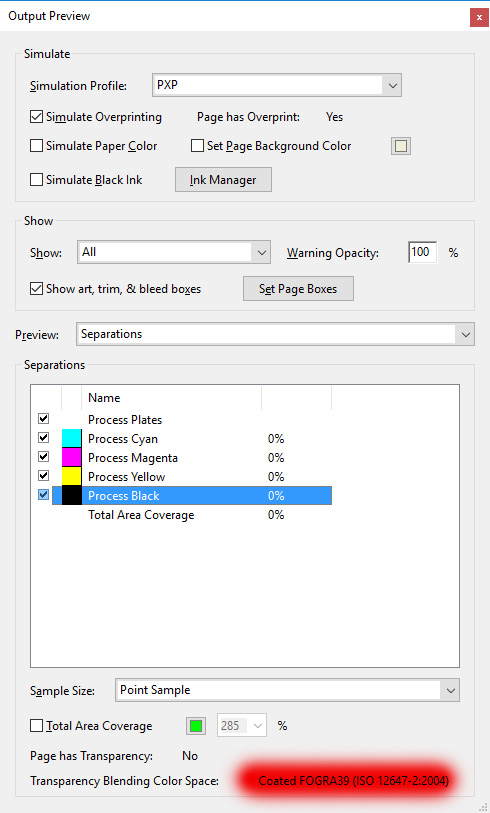Image resolution: width=490 pixels, height=813 pixels.
Task: Click the black swatch beside Process Black
Action: pos(72,495)
